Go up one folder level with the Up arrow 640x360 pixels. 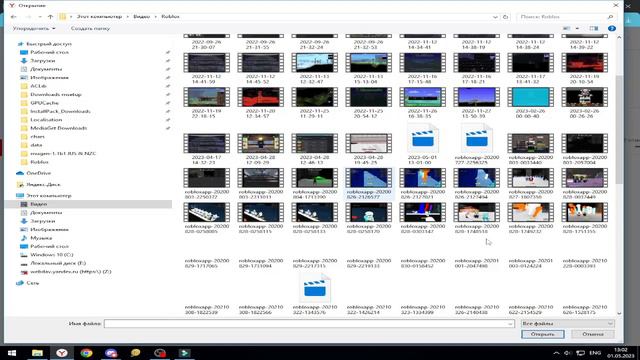tap(50, 17)
